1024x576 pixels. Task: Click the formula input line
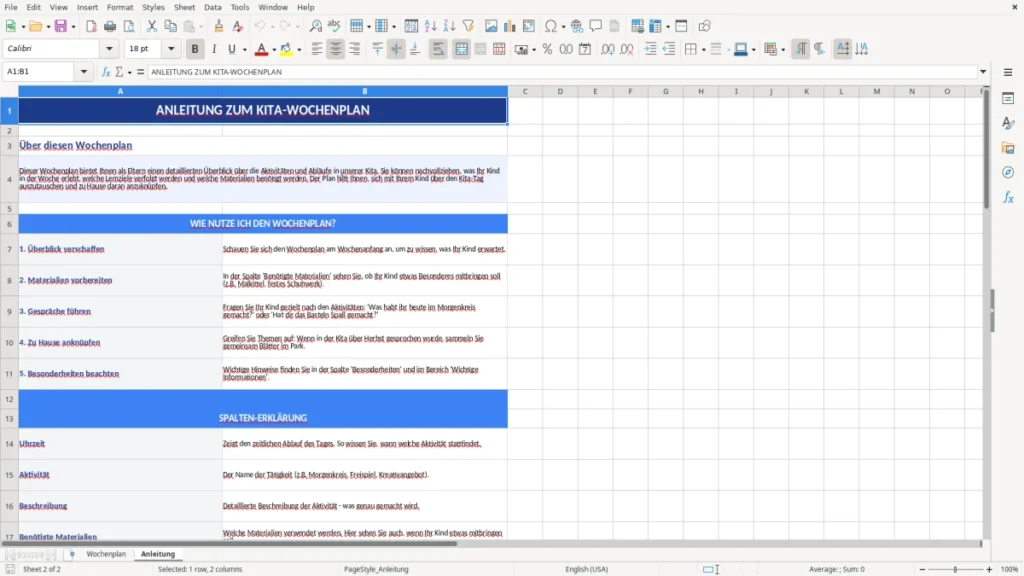tap(562, 72)
